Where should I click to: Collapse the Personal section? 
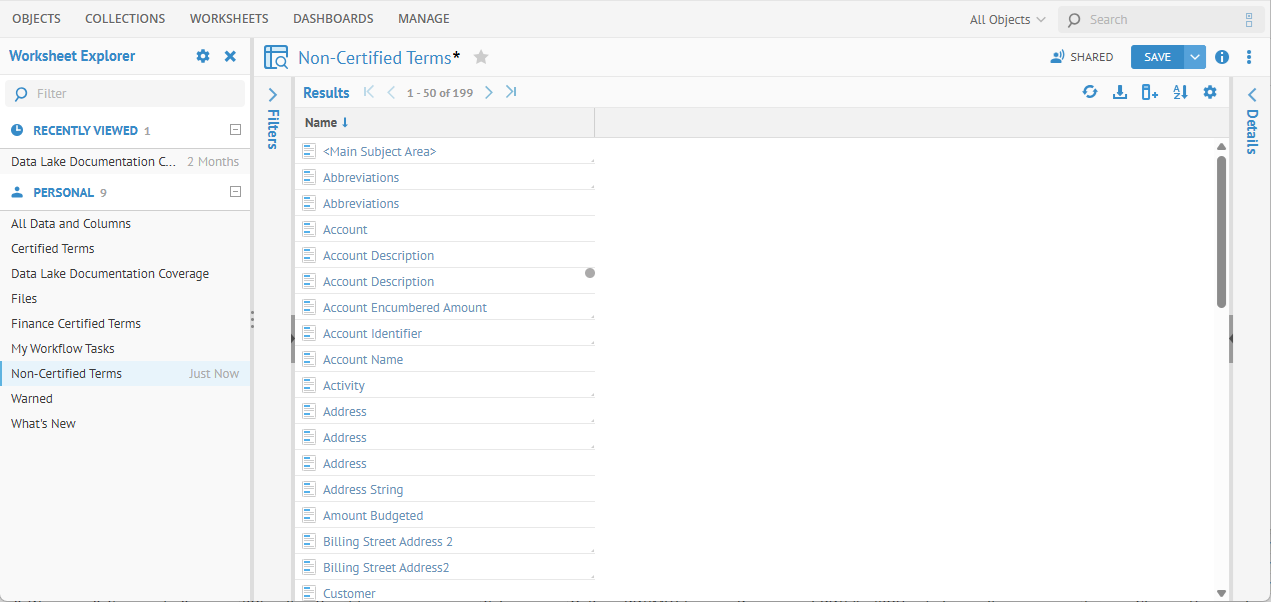click(235, 192)
